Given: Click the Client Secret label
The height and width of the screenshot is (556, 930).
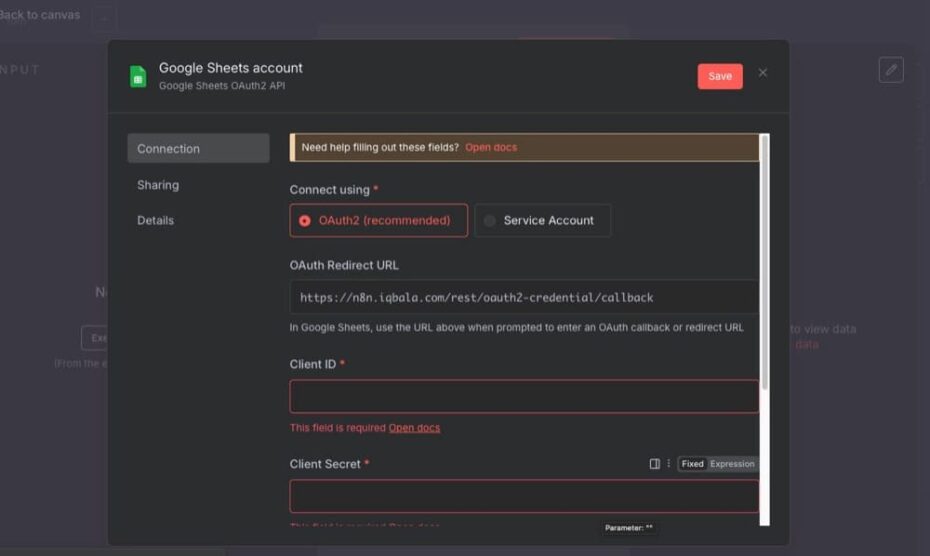Looking at the screenshot, I should click(324, 463).
